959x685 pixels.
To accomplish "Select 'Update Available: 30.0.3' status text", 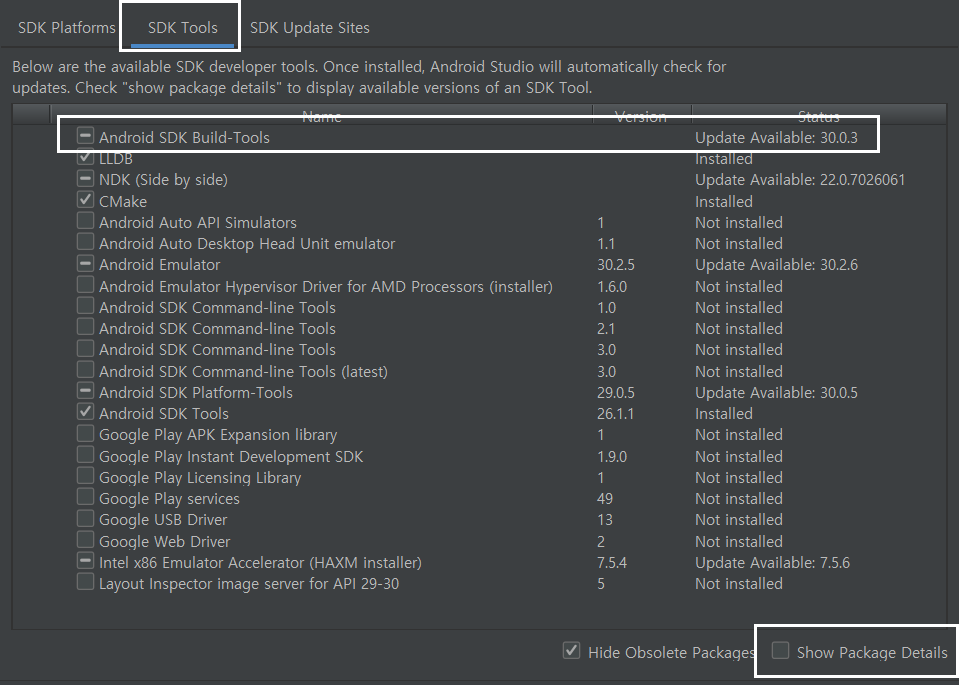I will click(x=776, y=138).
